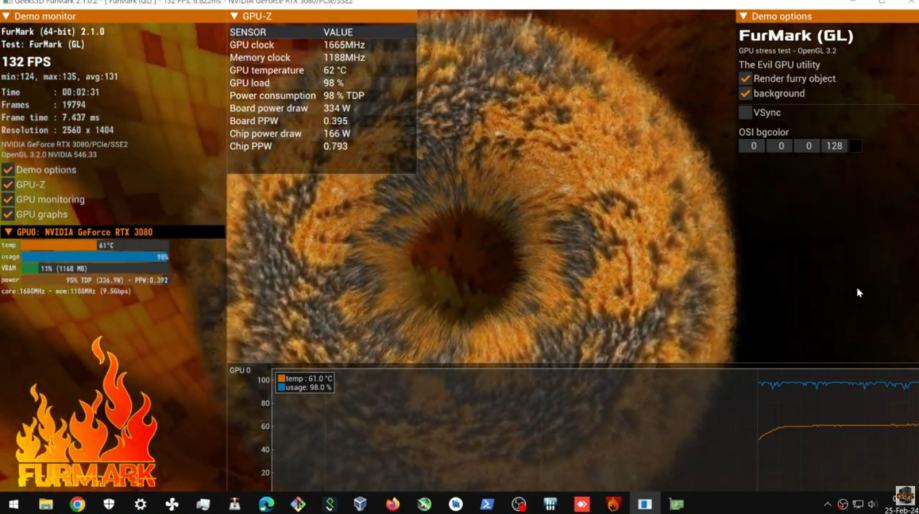Click the red-dotted round taskbar icon
The width and height of the screenshot is (919, 514).
click(519, 504)
